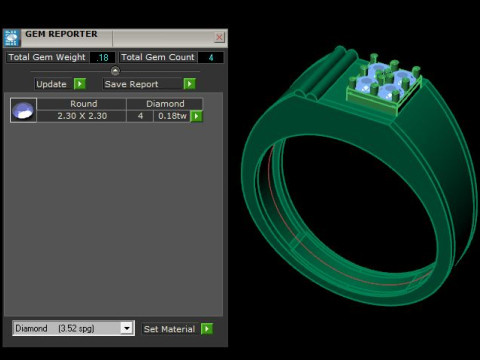Click the Set Material green arrow

click(207, 329)
